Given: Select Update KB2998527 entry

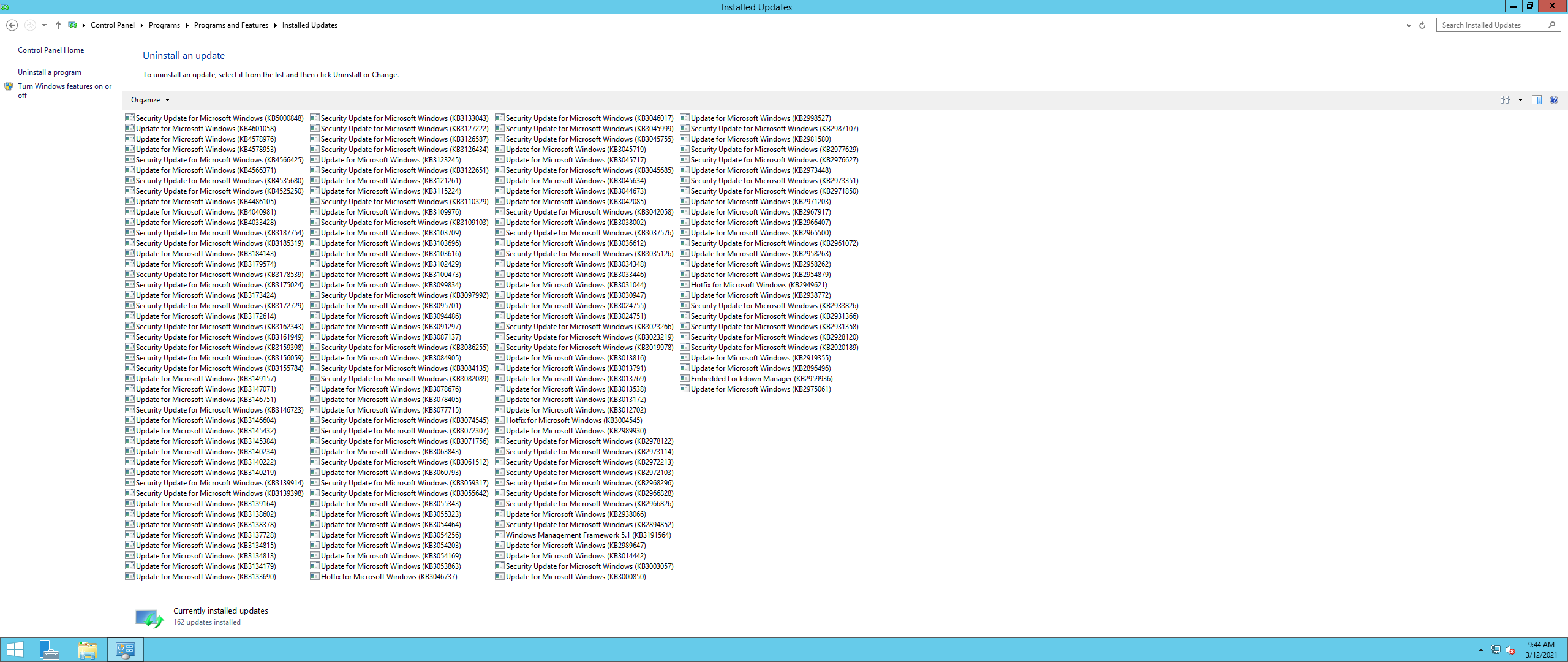Looking at the screenshot, I should point(756,118).
